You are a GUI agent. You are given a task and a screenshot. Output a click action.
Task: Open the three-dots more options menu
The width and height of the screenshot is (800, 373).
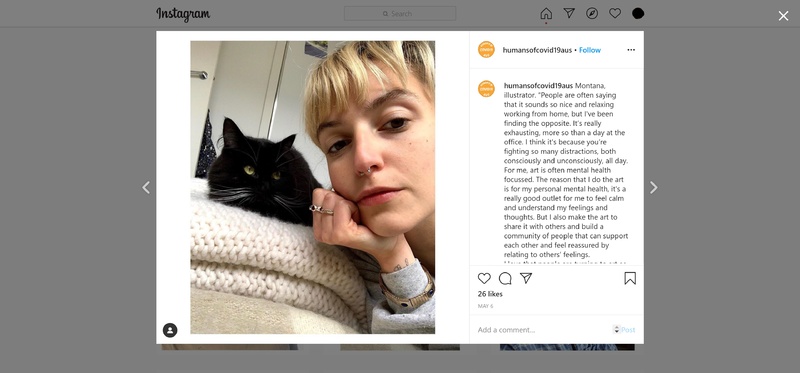[x=631, y=50]
